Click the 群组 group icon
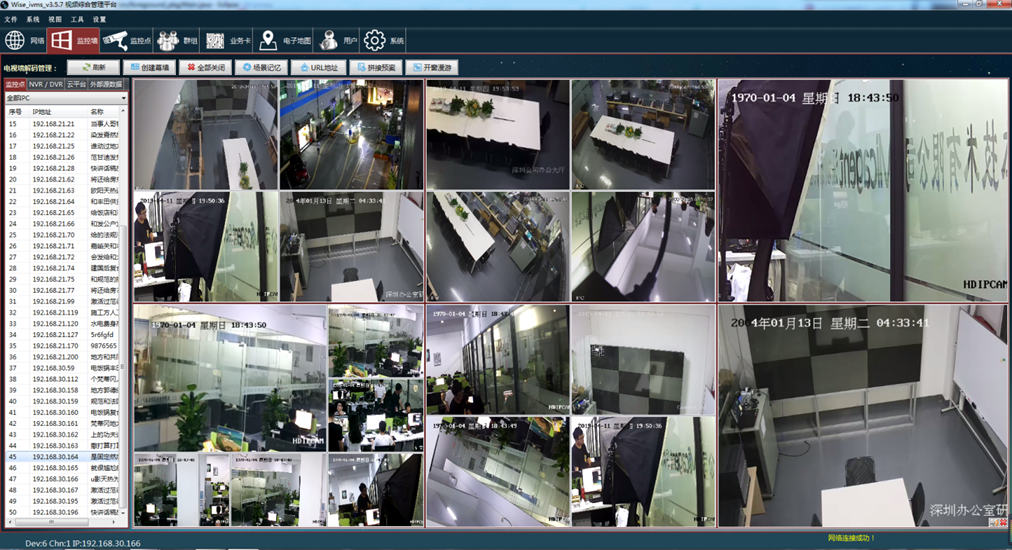The image size is (1012, 550). click(166, 40)
